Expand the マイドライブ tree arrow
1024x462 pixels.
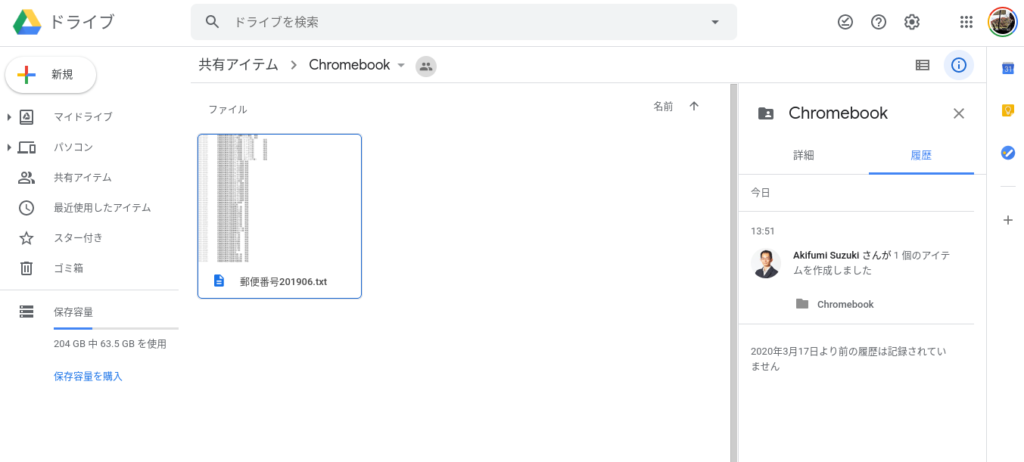[x=9, y=118]
